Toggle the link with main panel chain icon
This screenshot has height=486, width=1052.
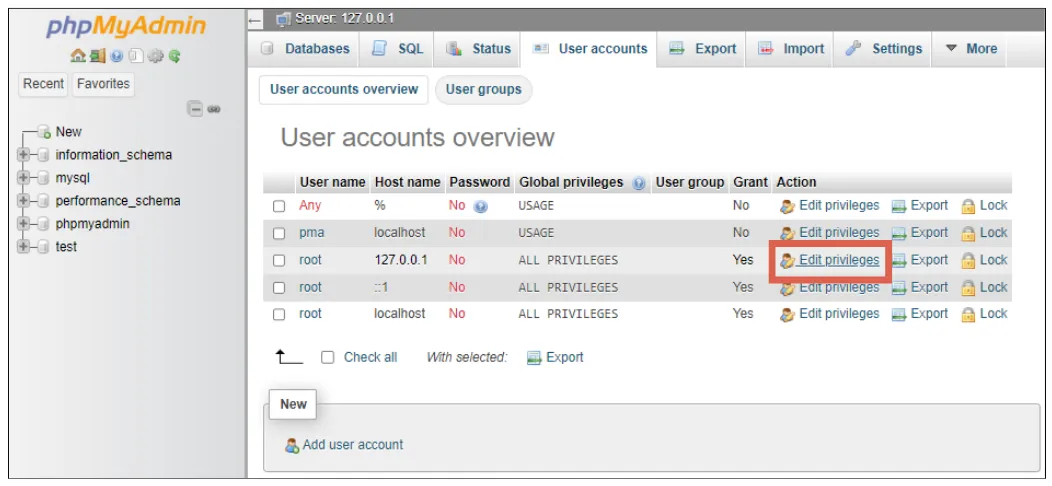click(214, 109)
